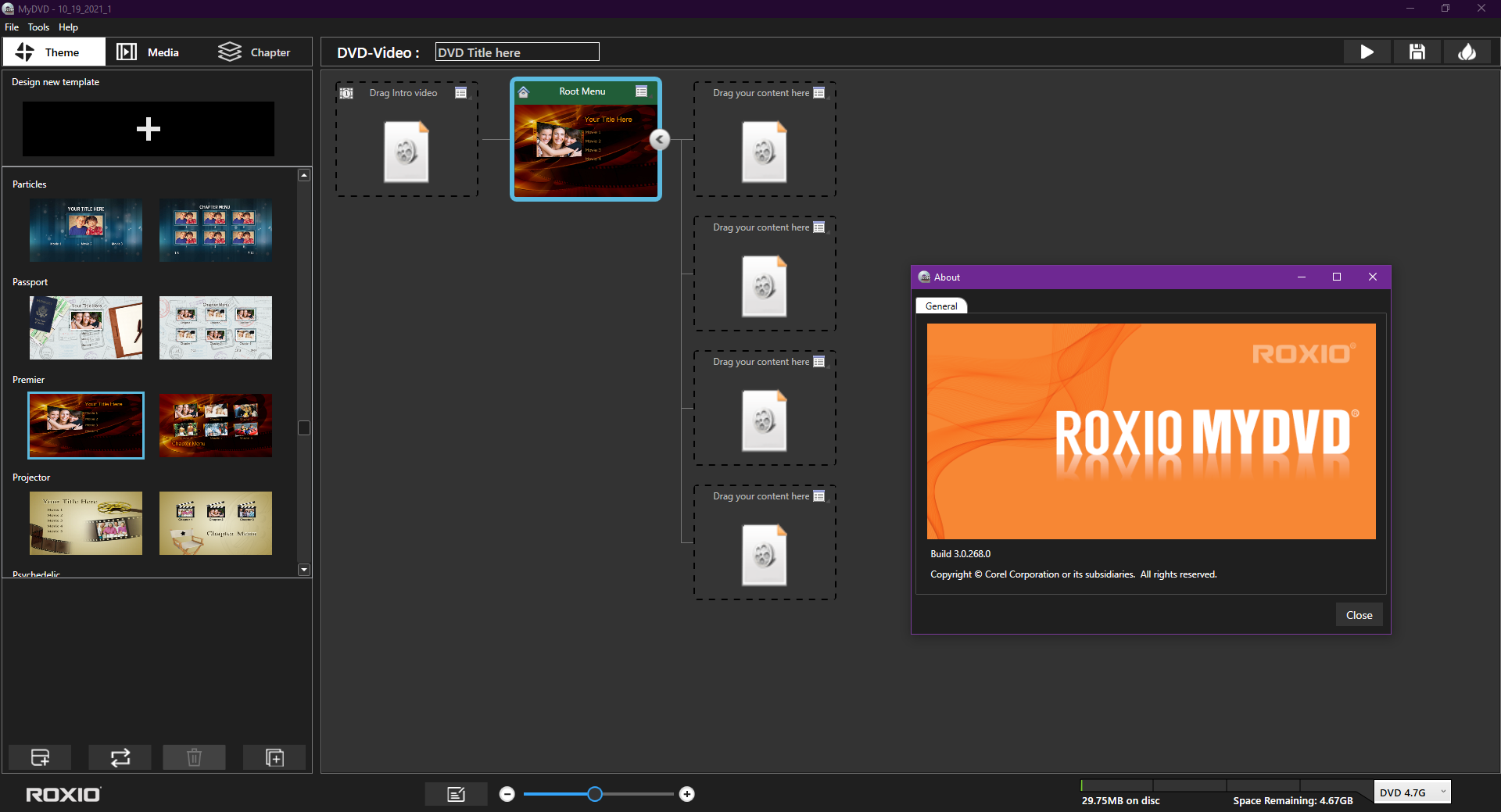Viewport: 1501px width, 812px height.
Task: Click the trash delete icon
Action: click(194, 757)
